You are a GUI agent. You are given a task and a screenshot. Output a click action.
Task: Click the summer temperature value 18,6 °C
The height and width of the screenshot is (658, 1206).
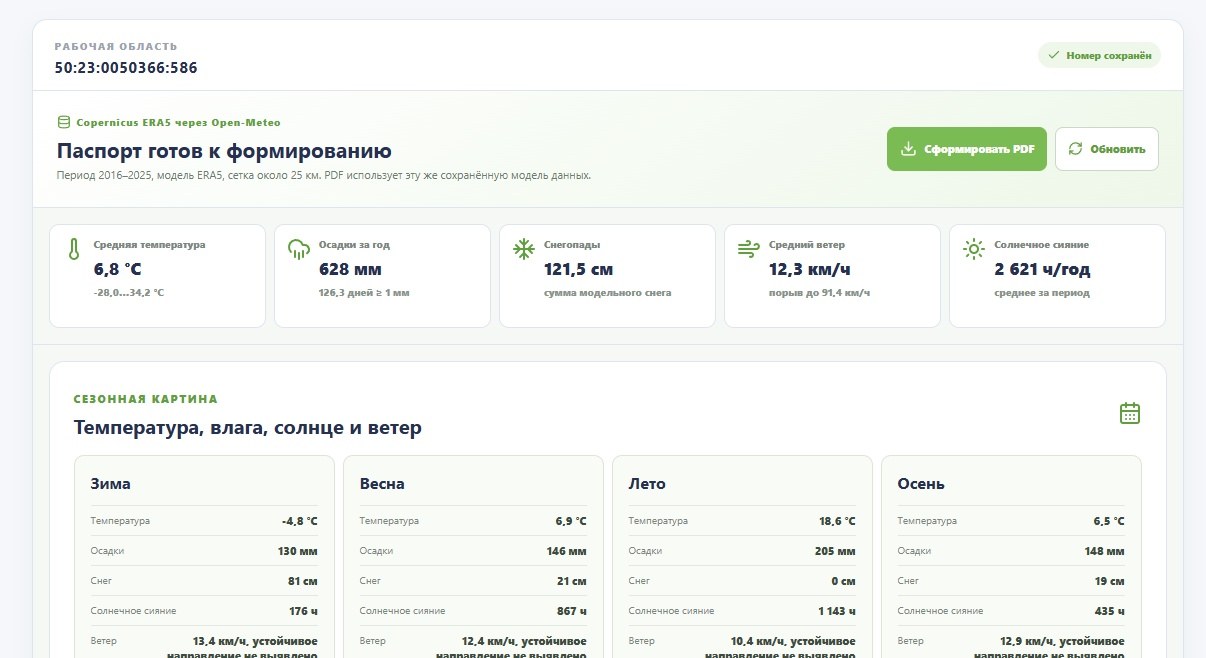[x=838, y=521]
